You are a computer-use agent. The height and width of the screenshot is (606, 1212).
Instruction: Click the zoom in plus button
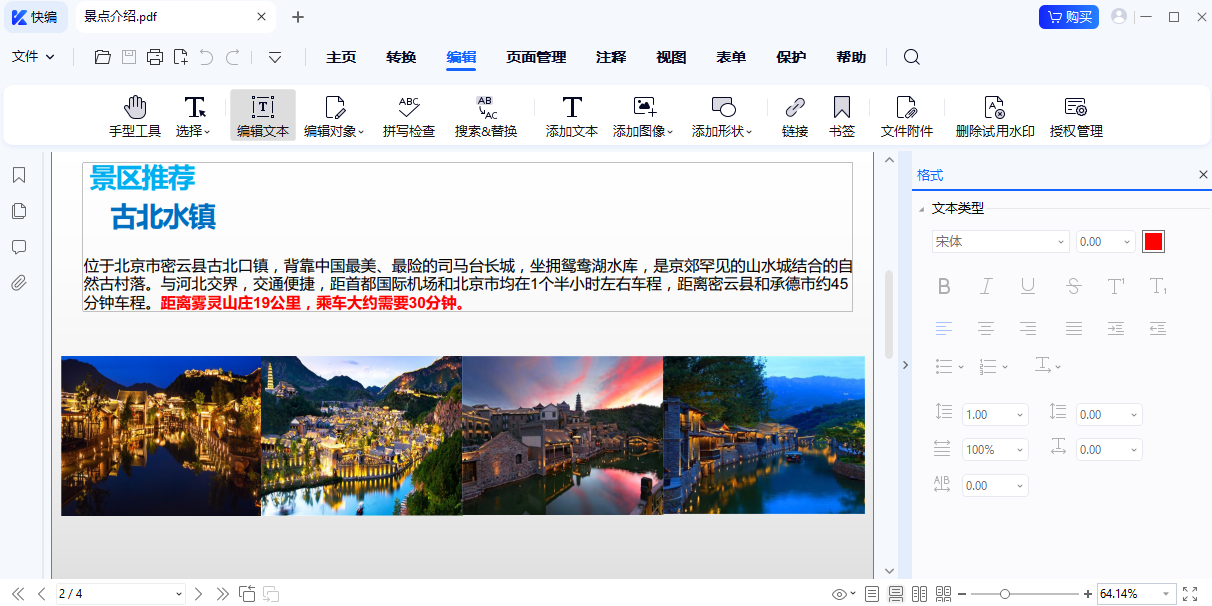pyautogui.click(x=1087, y=594)
